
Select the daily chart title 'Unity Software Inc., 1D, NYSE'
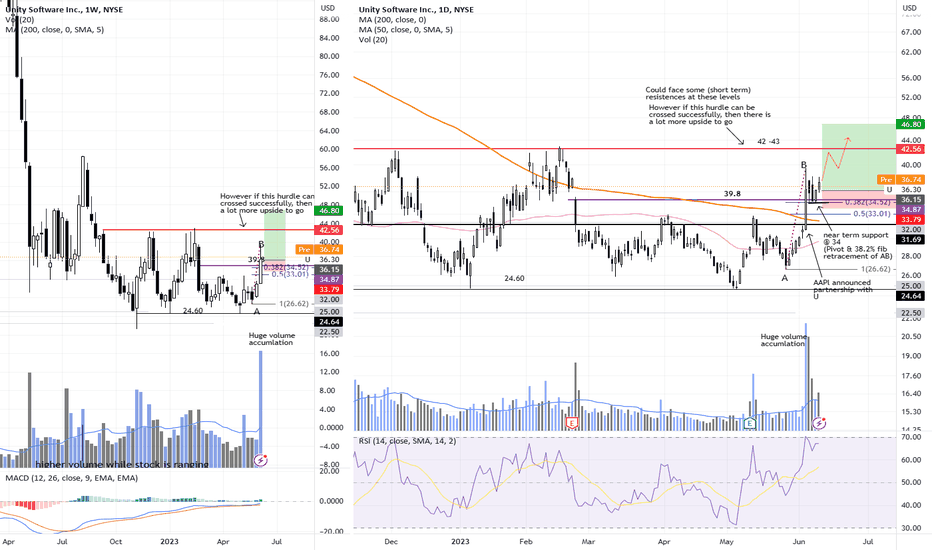pyautogui.click(x=416, y=10)
